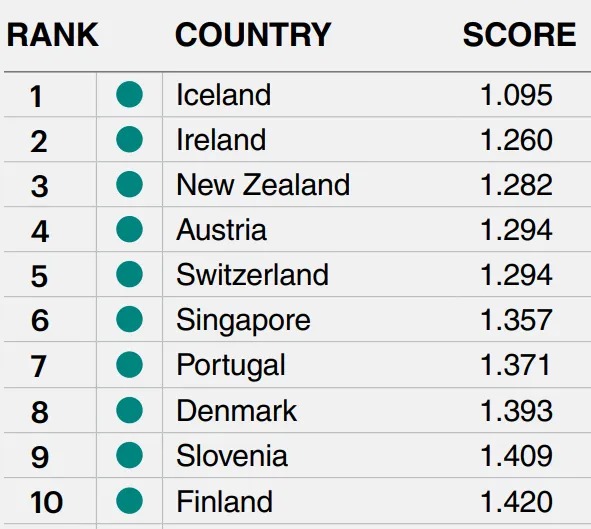Open the New Zealand entry
The image size is (591, 529).
click(263, 185)
